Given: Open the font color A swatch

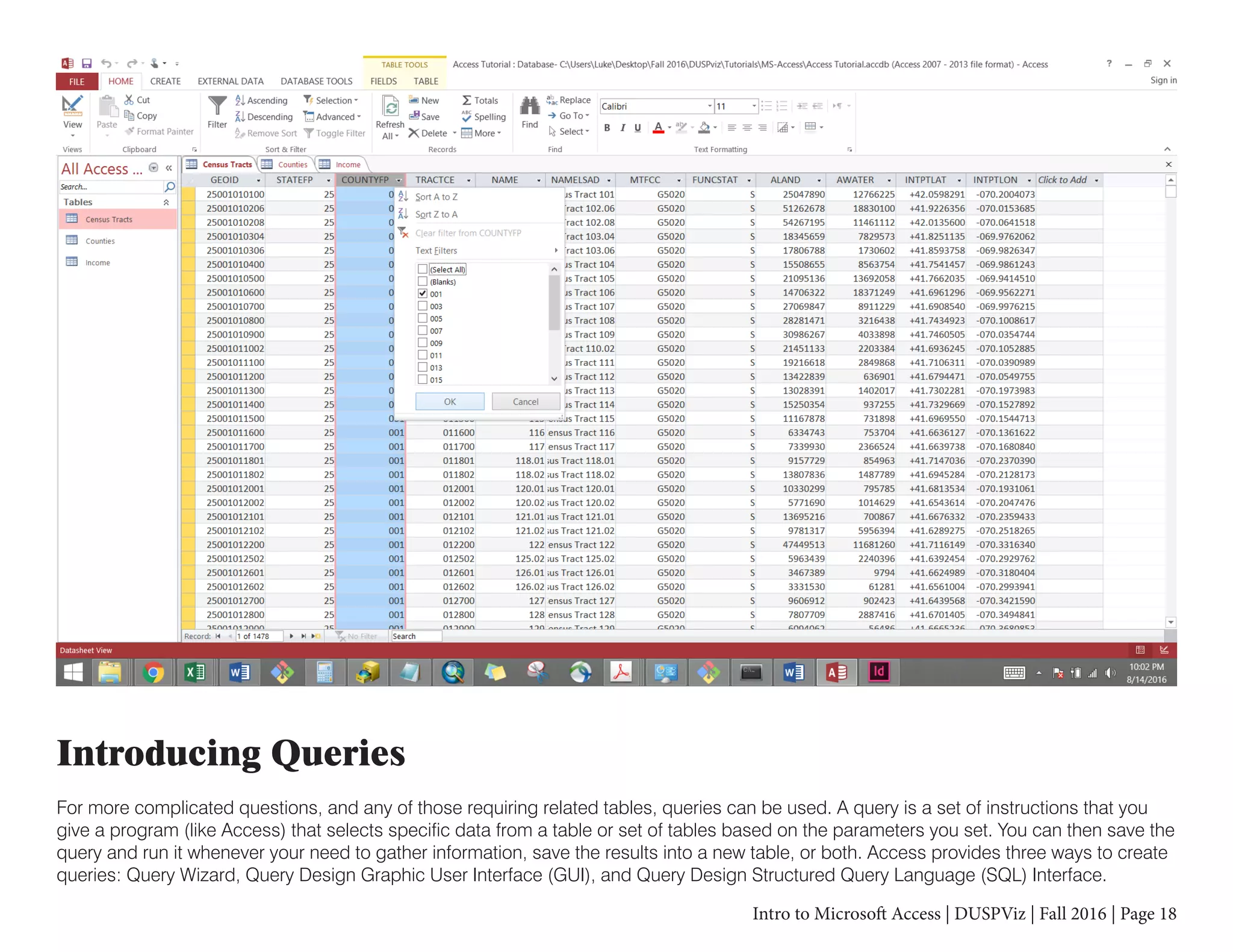Looking at the screenshot, I should 659,128.
